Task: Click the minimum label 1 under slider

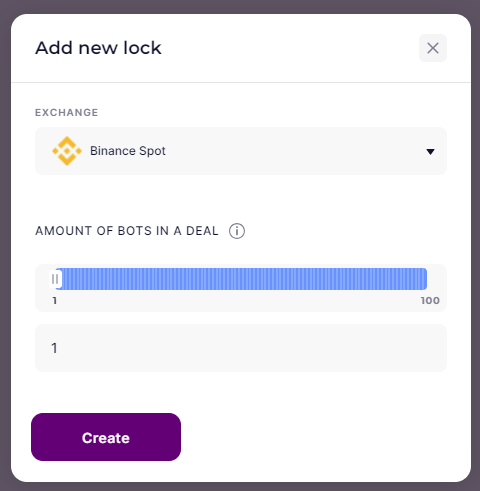Action: (x=55, y=301)
